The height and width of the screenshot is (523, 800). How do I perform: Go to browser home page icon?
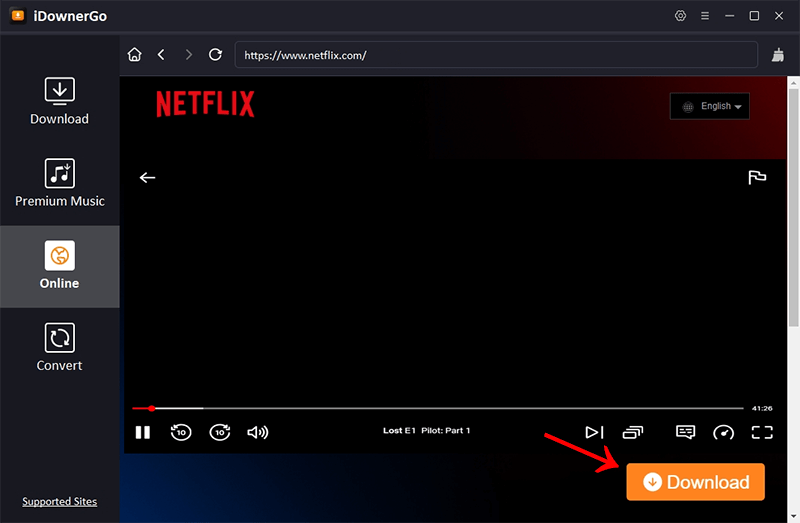pyautogui.click(x=135, y=55)
